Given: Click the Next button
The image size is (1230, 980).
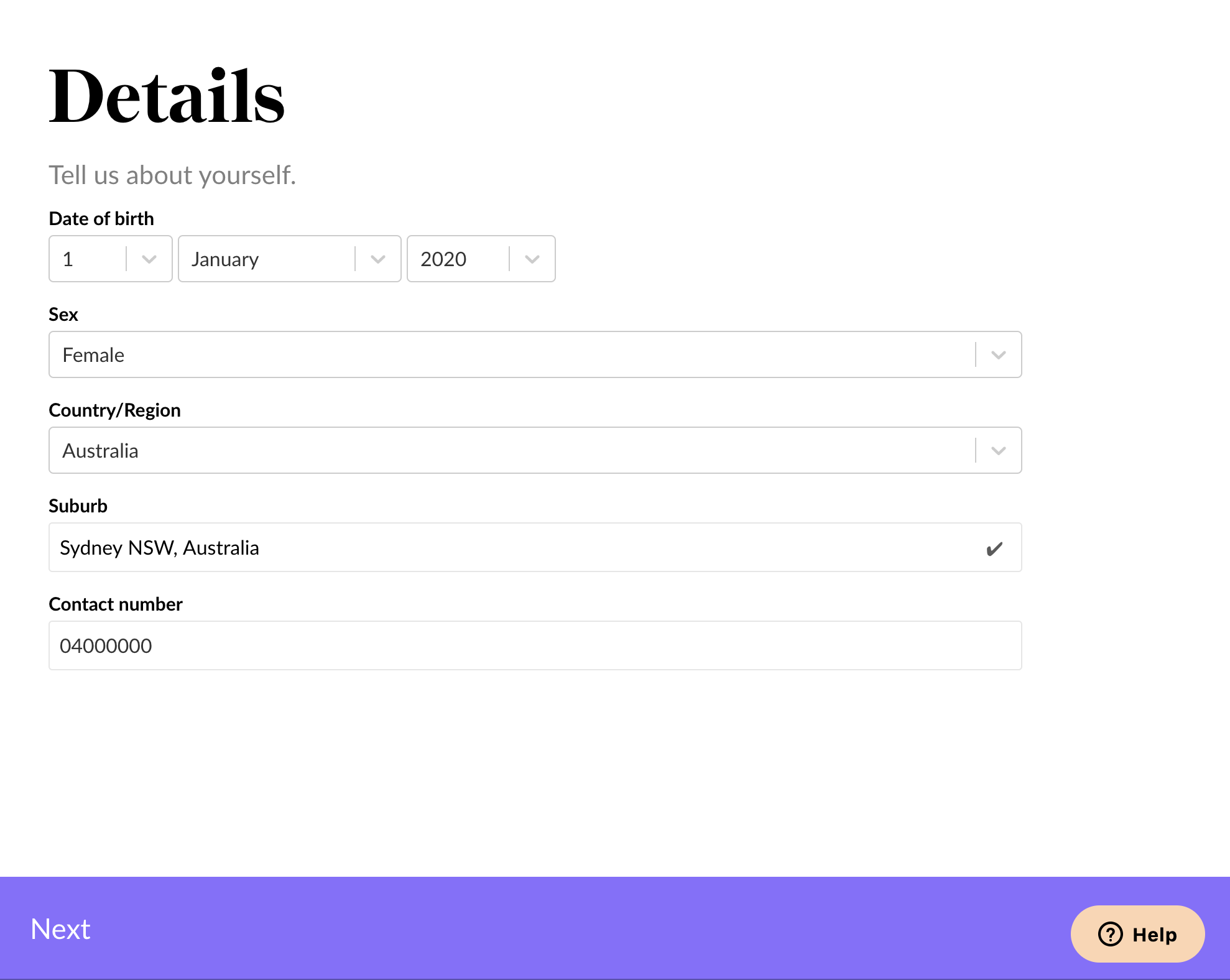Looking at the screenshot, I should (60, 929).
